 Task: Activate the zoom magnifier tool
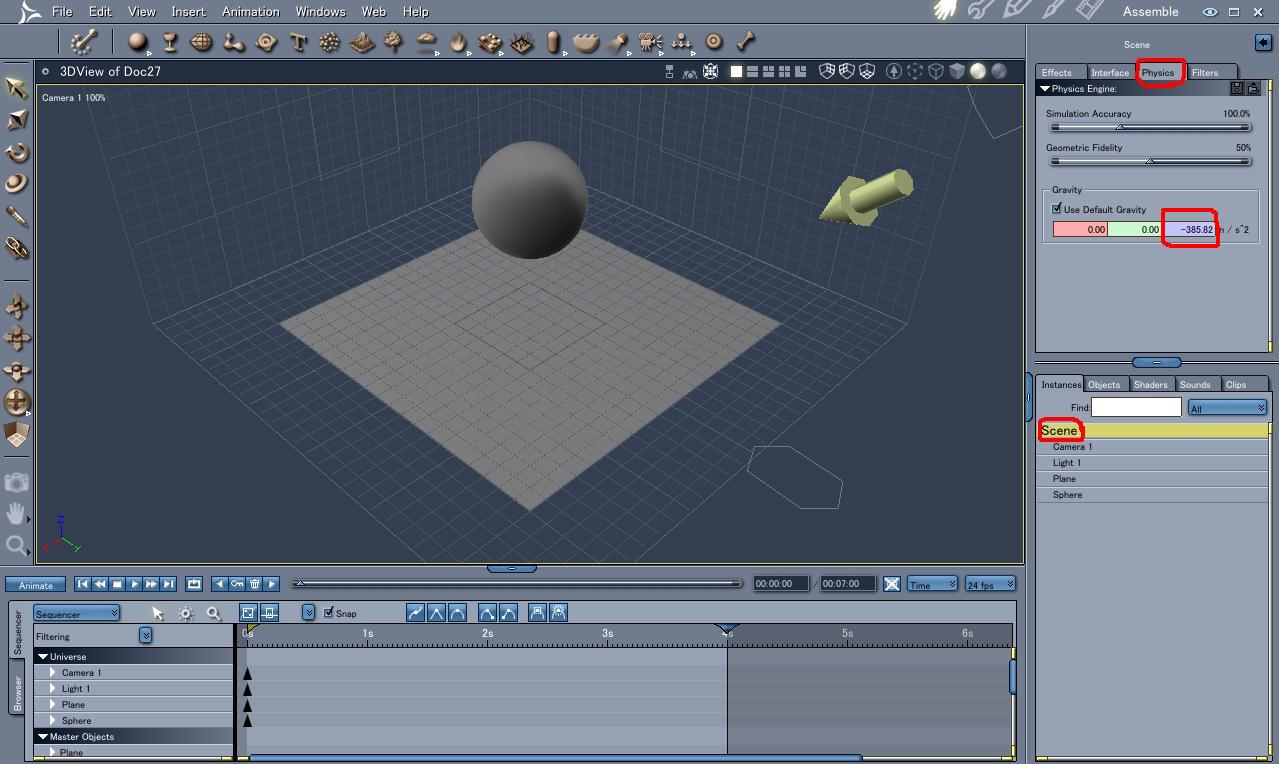coord(16,545)
